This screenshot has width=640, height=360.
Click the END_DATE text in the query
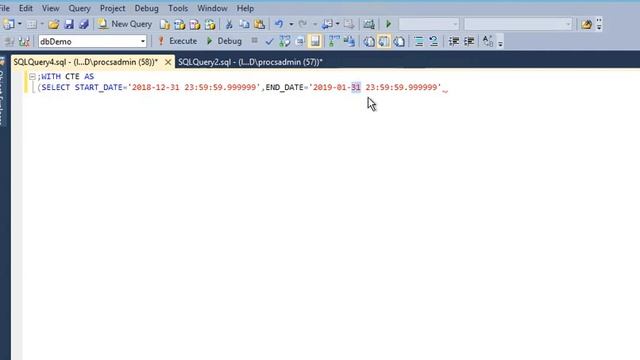pos(284,87)
